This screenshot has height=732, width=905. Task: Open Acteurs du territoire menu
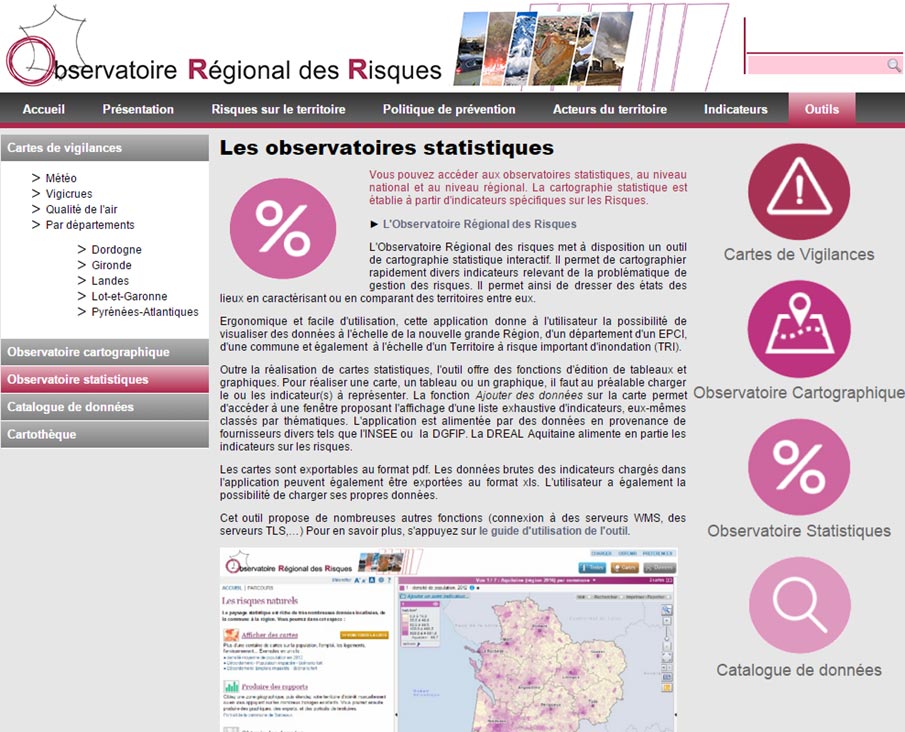click(x=609, y=109)
